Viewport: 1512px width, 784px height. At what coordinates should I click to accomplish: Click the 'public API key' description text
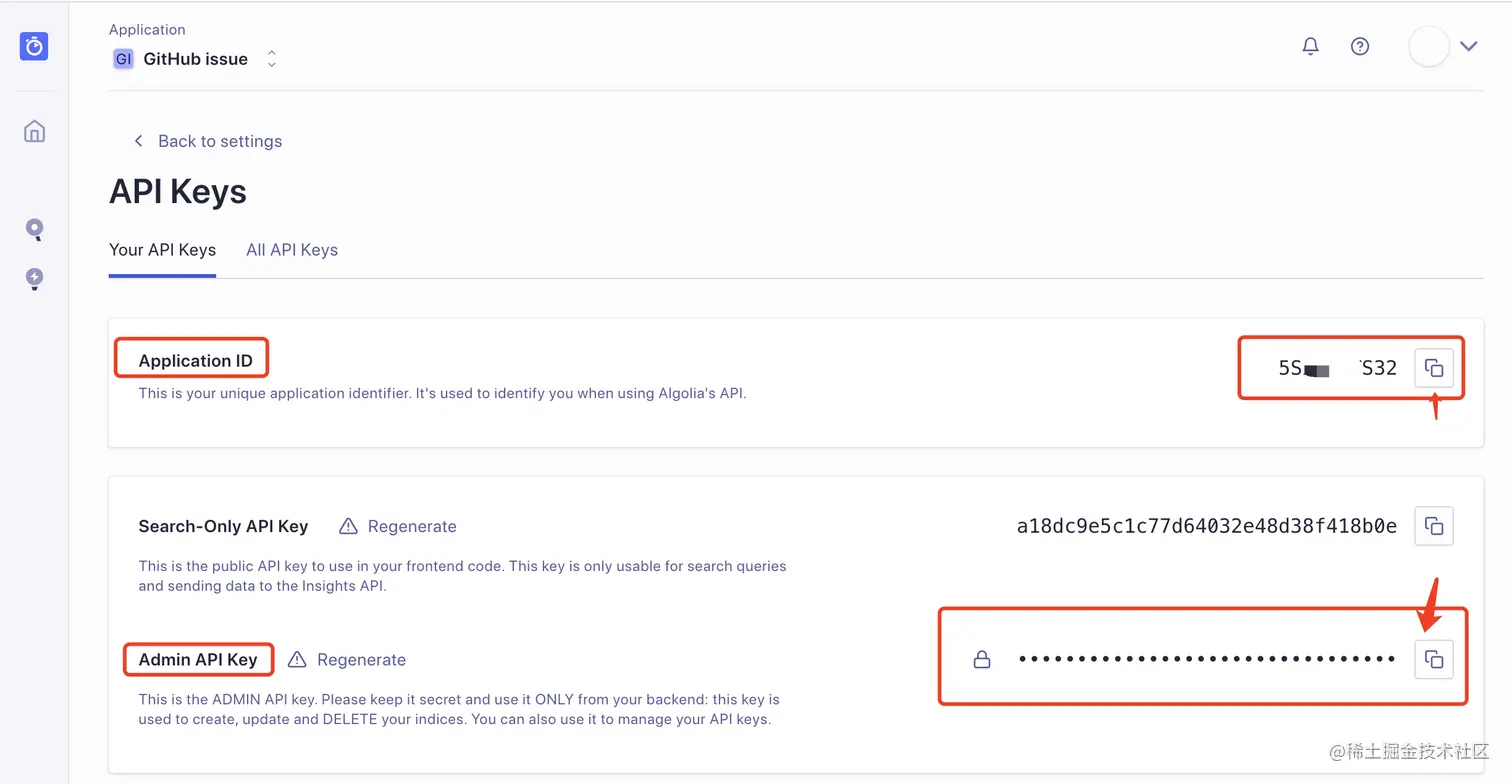click(x=462, y=576)
